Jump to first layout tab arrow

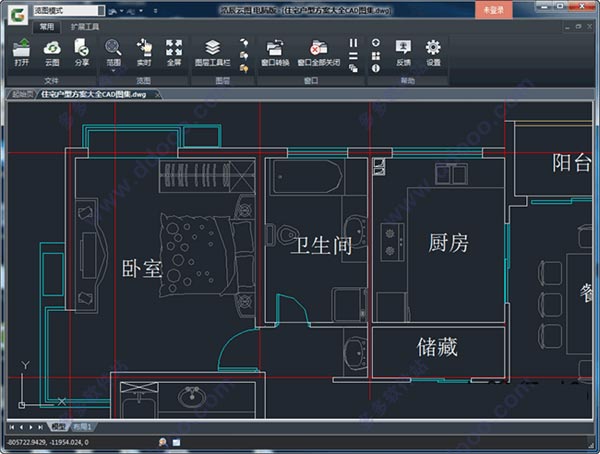click(12, 427)
